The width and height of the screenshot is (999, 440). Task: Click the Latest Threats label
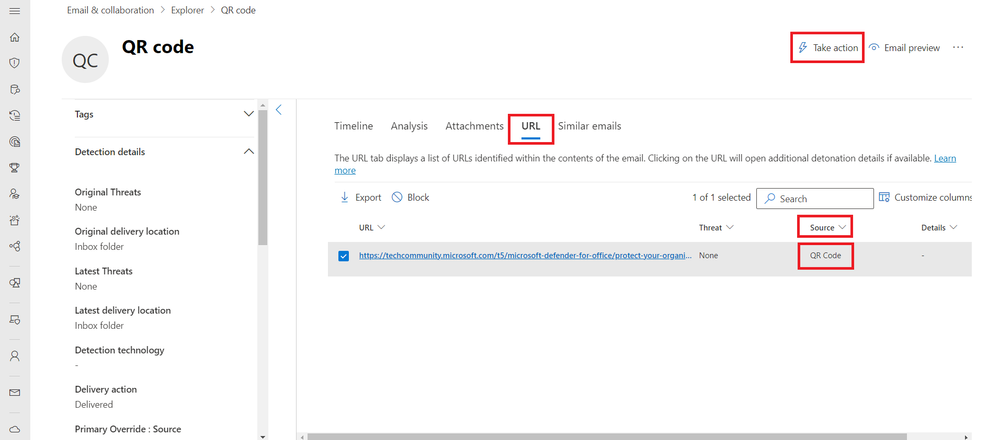pos(104,271)
